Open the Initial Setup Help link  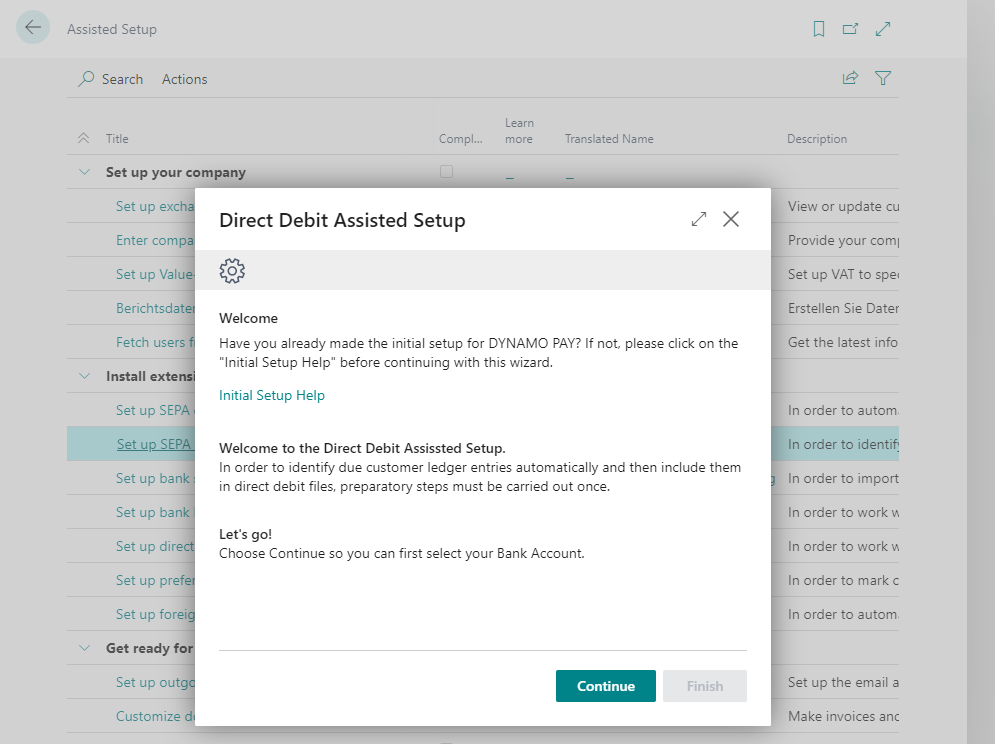pos(272,395)
